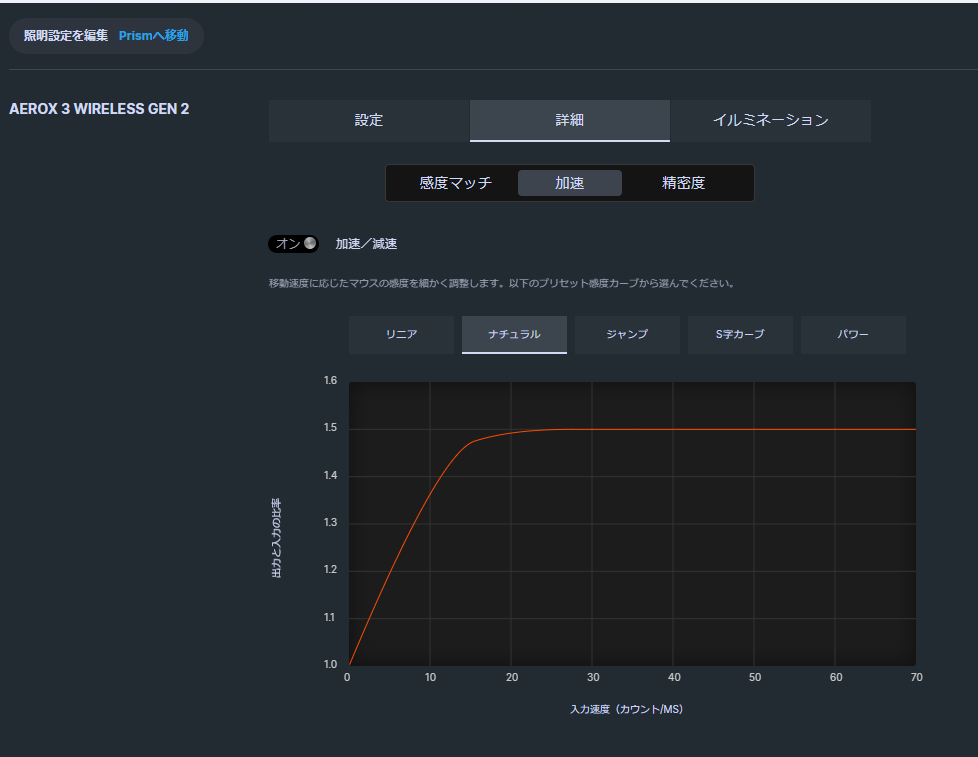Click the 入力速度（カウント/MS） axis label

click(x=626, y=709)
